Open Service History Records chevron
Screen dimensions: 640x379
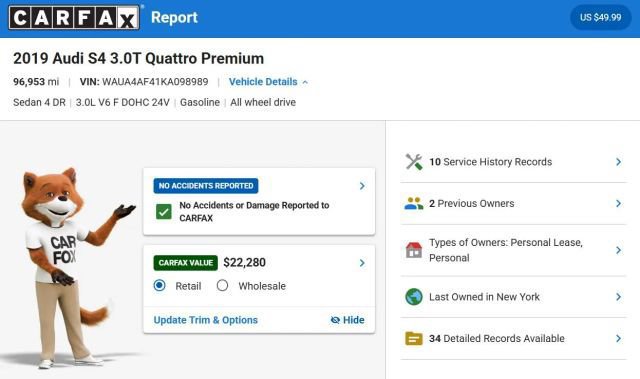click(619, 162)
